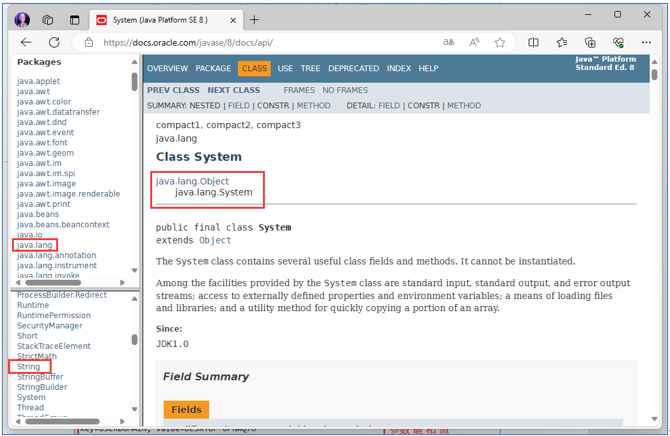Image resolution: width=670 pixels, height=436 pixels.
Task: Open the Collections icon
Action: click(590, 42)
